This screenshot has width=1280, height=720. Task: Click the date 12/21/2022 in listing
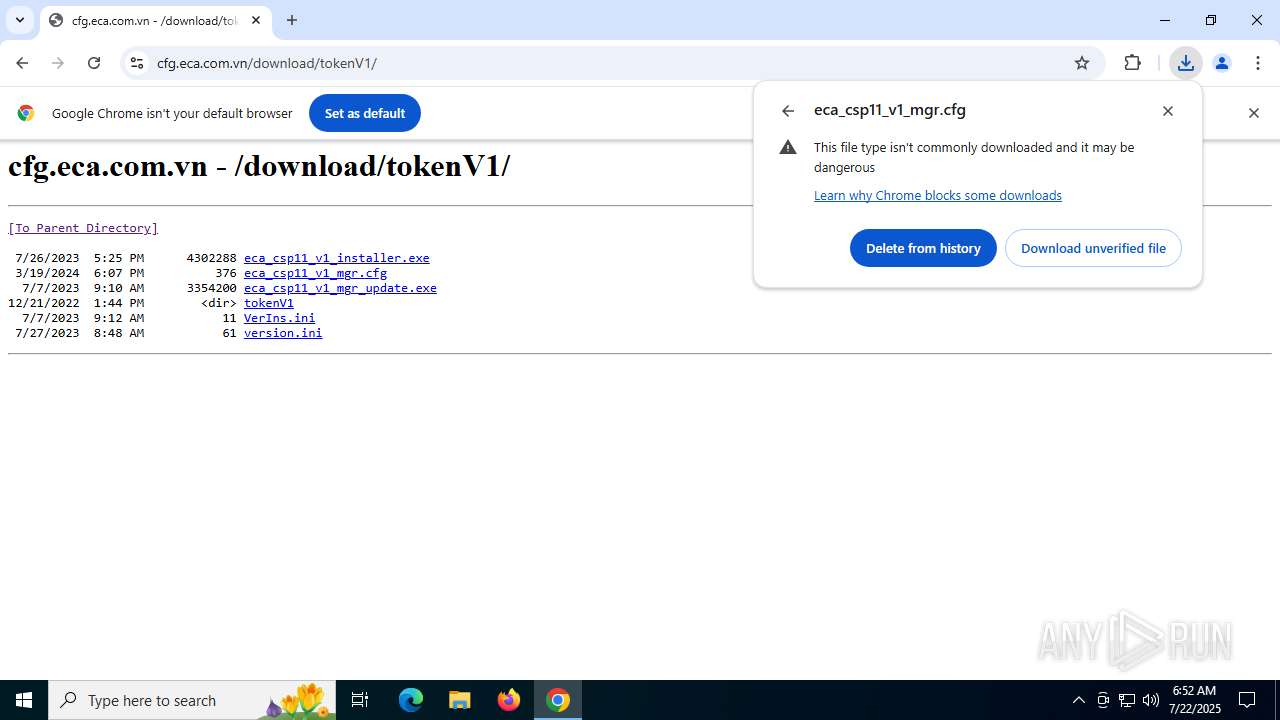click(43, 303)
